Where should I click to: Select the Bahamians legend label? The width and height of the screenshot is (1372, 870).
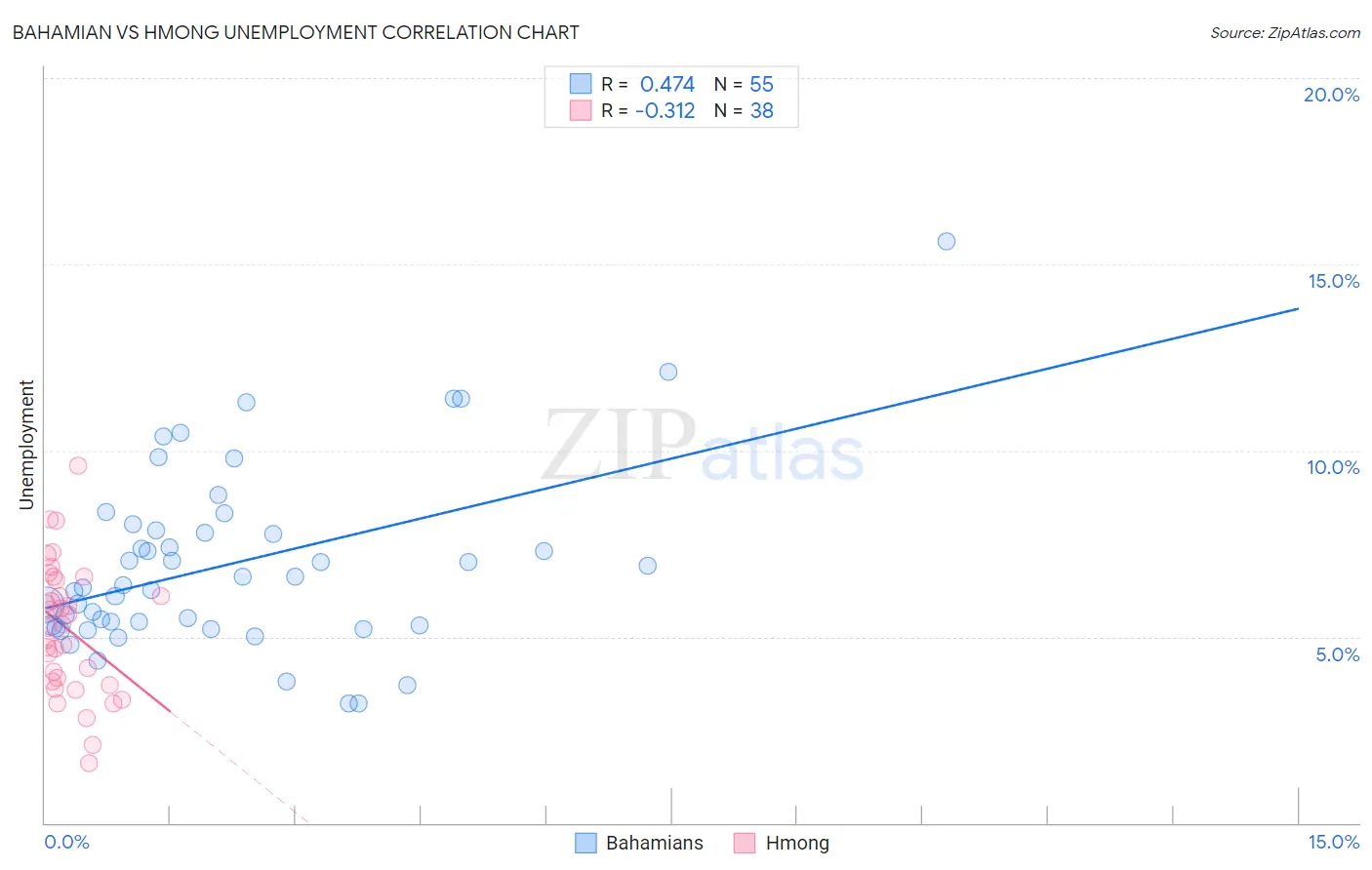(x=654, y=843)
